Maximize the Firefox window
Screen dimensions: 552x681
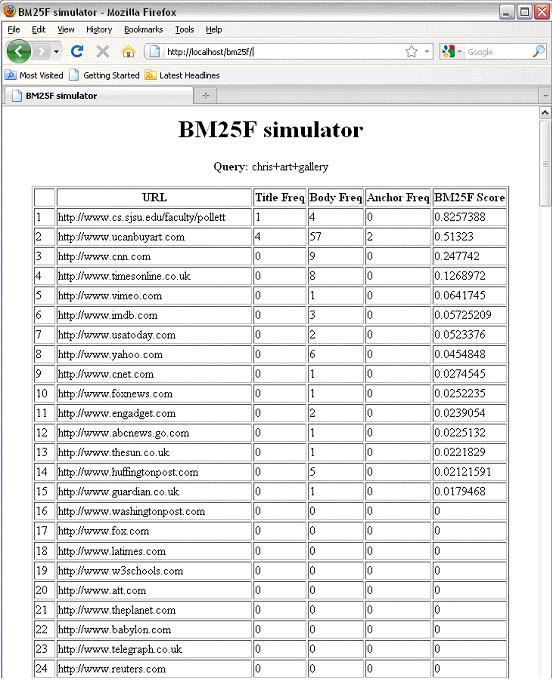(525, 12)
